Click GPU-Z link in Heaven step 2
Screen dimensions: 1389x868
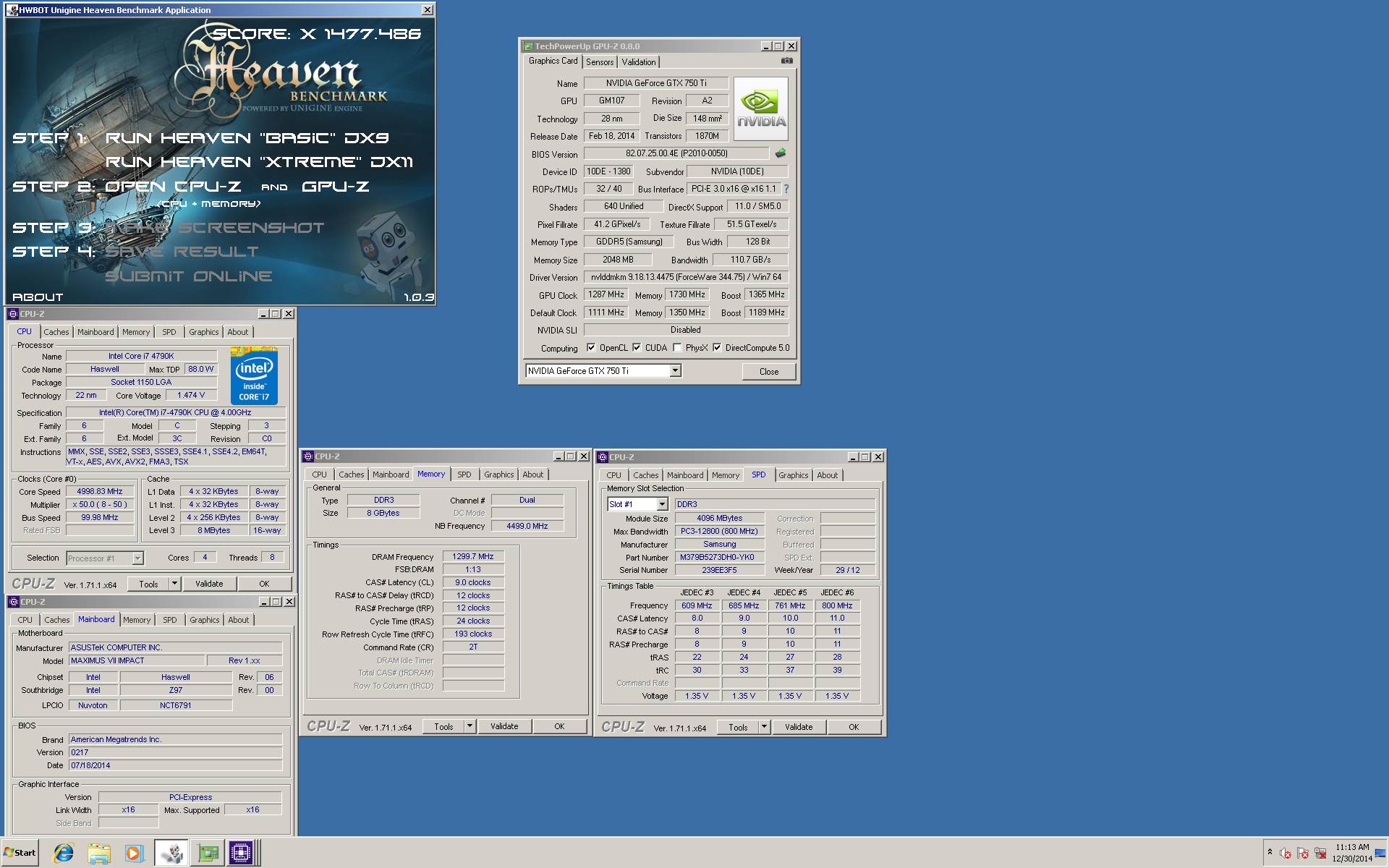335,187
